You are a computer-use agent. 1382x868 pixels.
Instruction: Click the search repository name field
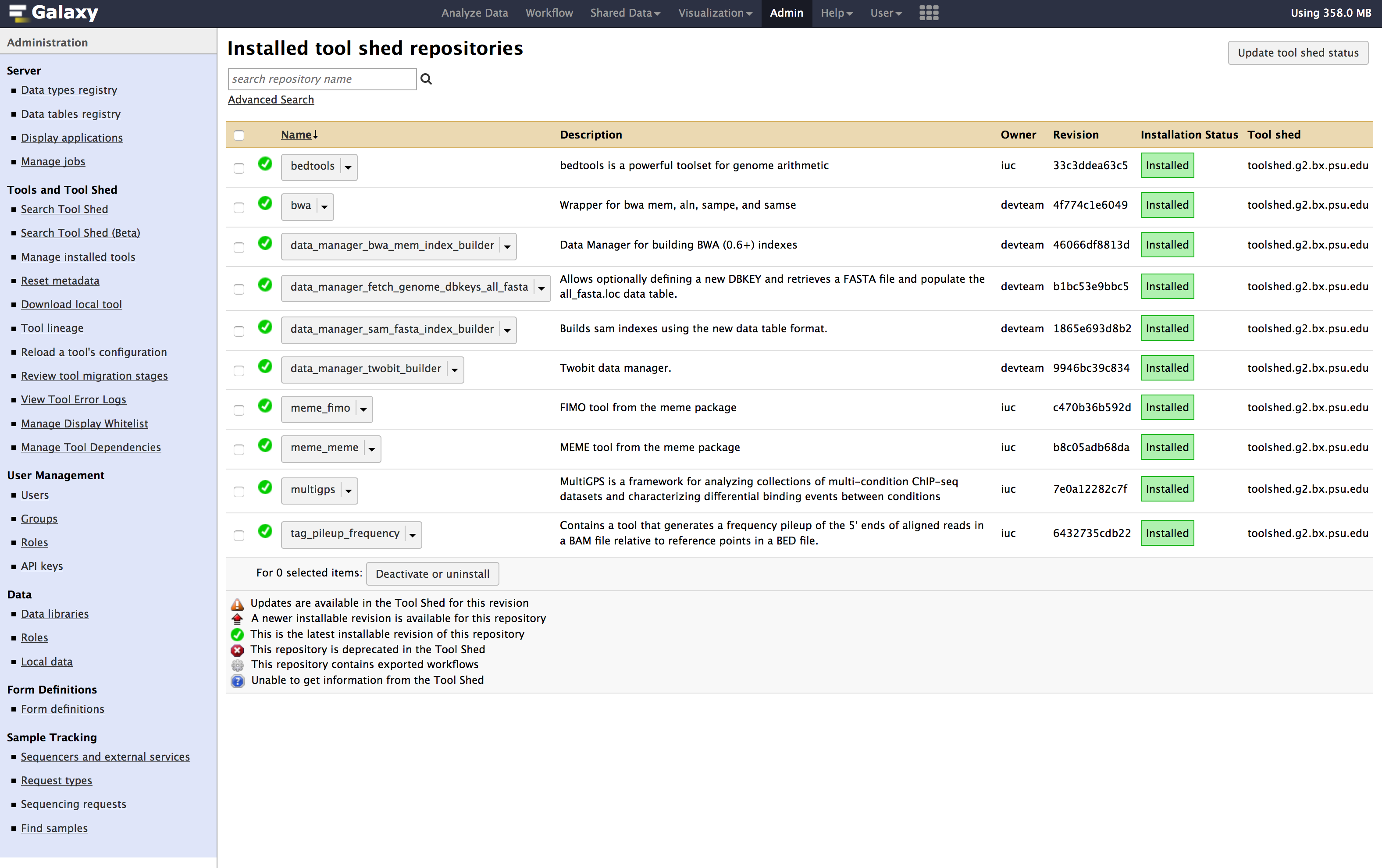click(x=321, y=79)
